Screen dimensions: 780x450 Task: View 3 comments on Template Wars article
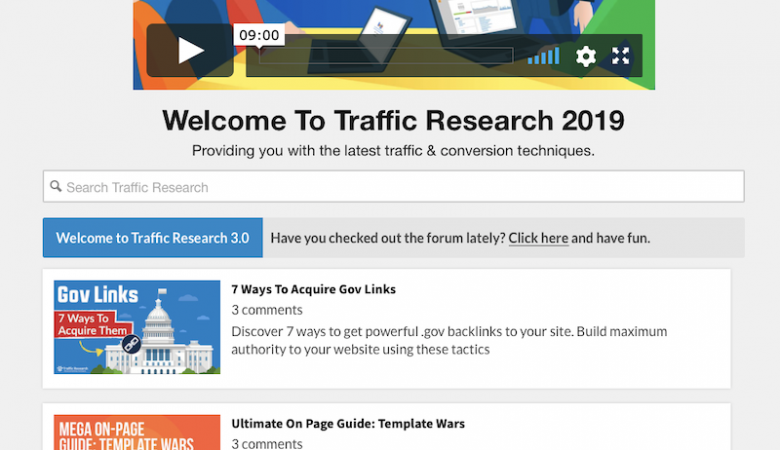pyautogui.click(x=267, y=443)
